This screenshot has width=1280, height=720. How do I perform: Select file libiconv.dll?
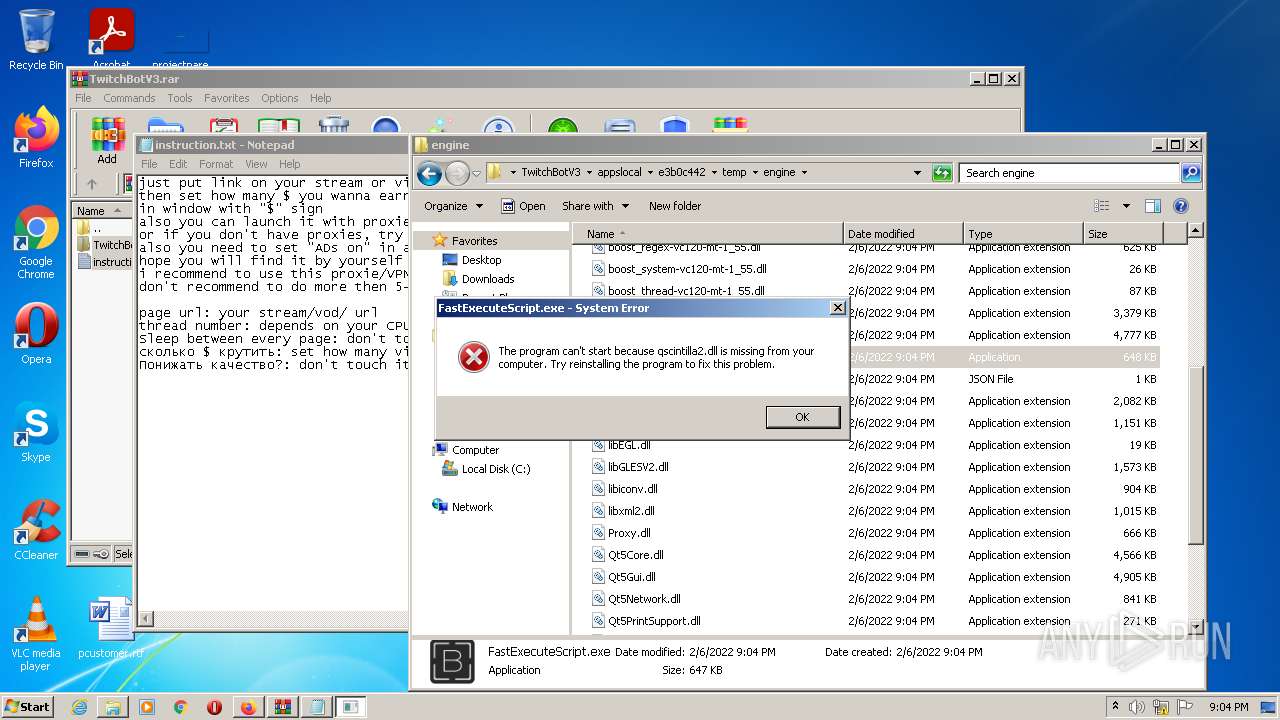(x=632, y=489)
